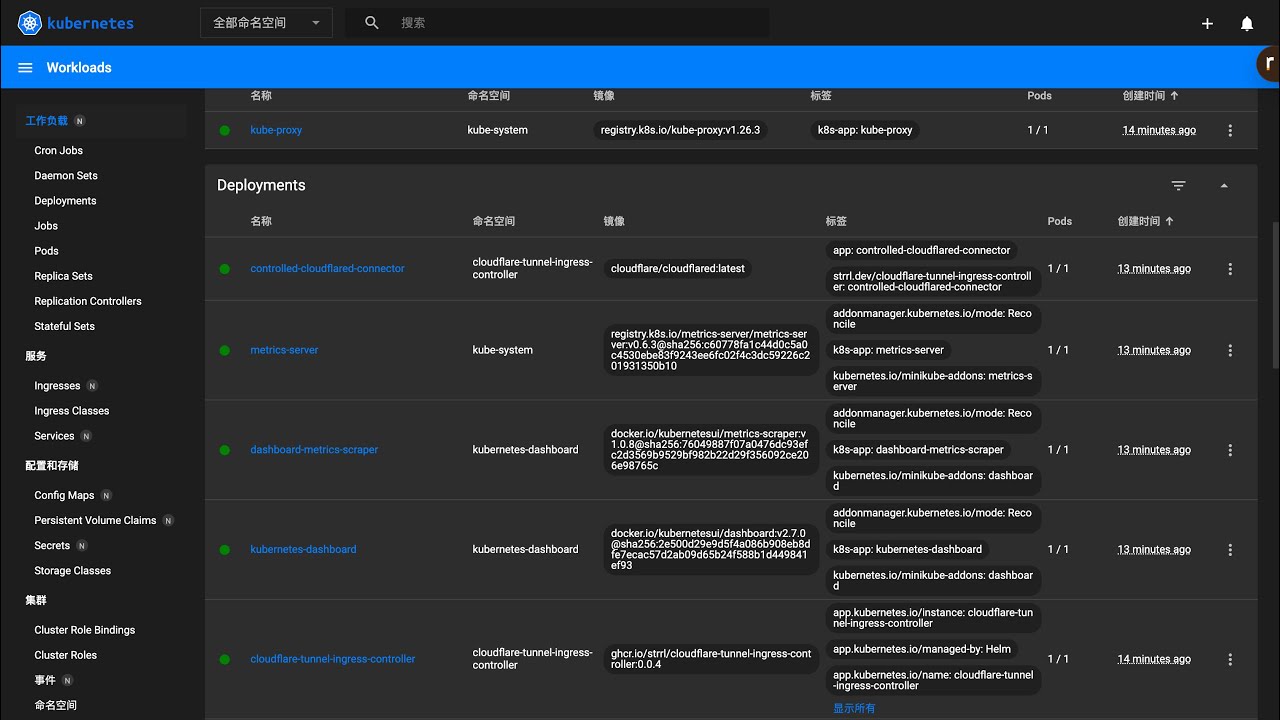This screenshot has width=1280, height=720.
Task: Open Deployments in sidebar
Action: tap(65, 200)
